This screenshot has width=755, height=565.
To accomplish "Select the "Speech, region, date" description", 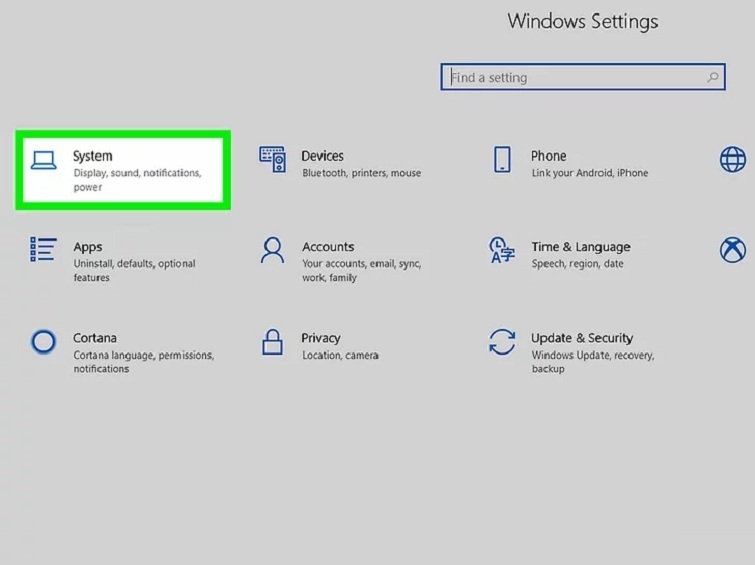I will [577, 264].
